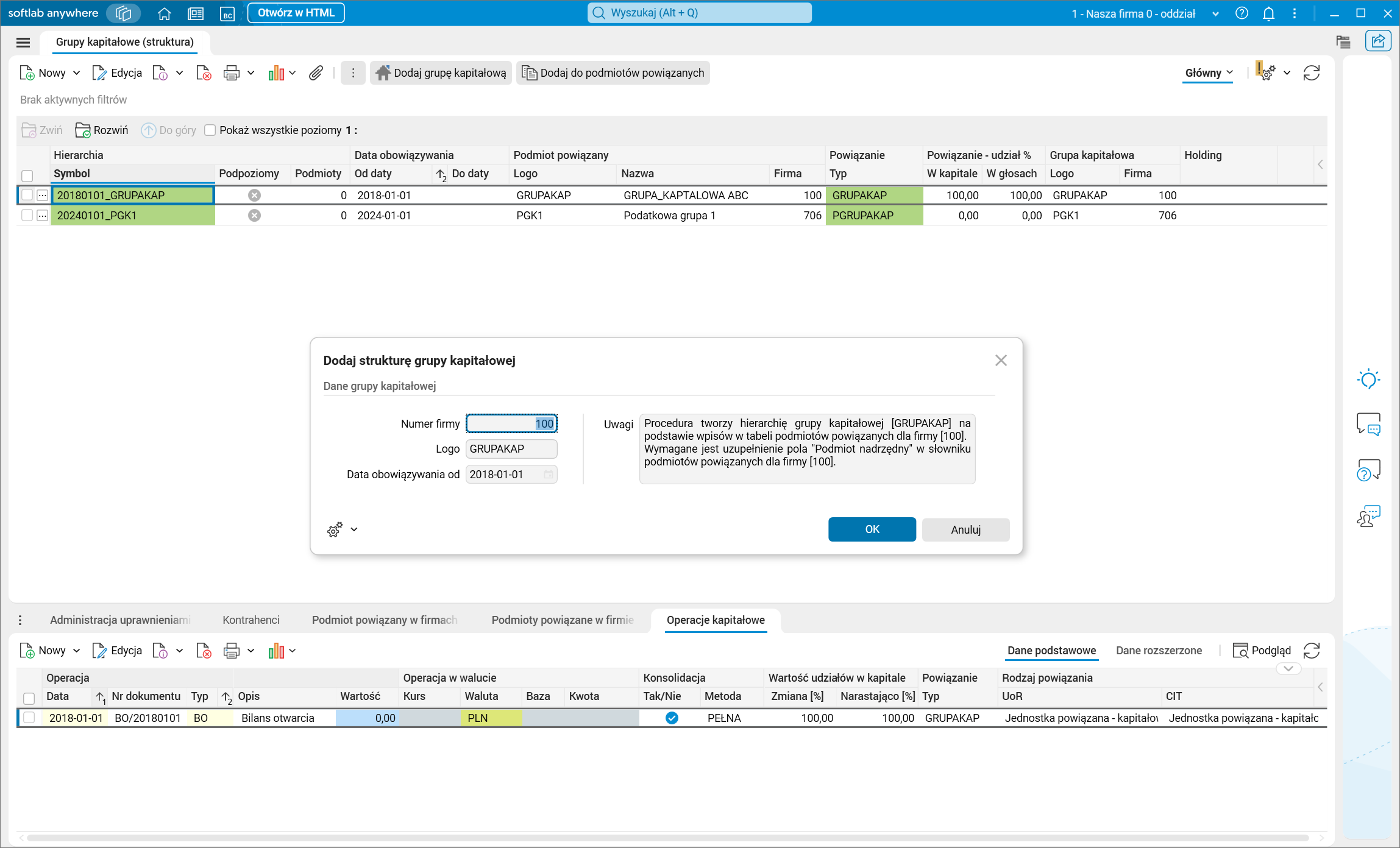Click the lightbulb icon in right sidebar
1400x848 pixels.
pos(1368,380)
